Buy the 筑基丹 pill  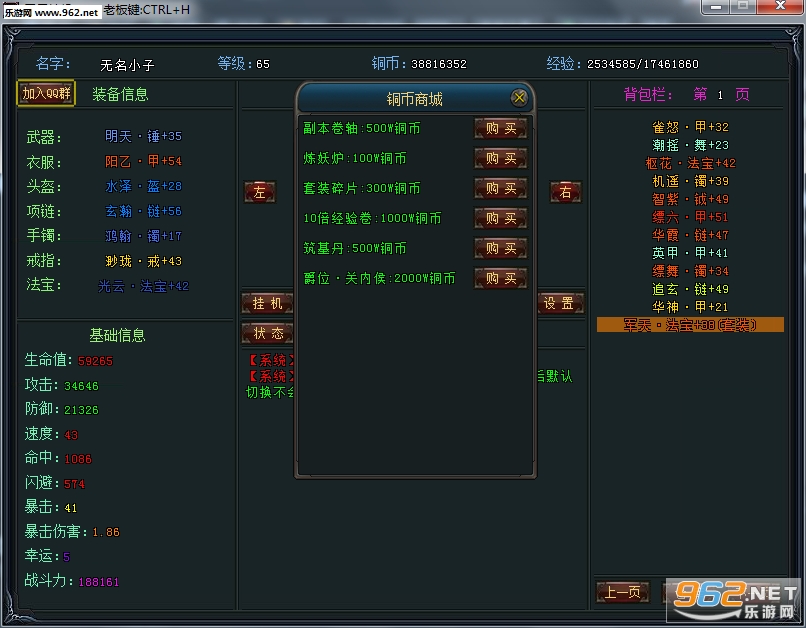point(500,248)
